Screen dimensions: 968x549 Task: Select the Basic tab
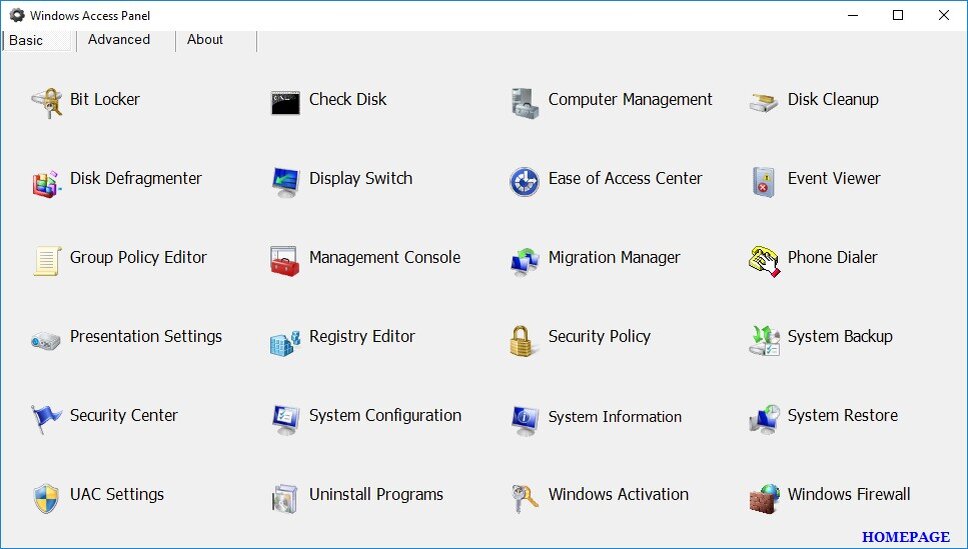(x=26, y=41)
